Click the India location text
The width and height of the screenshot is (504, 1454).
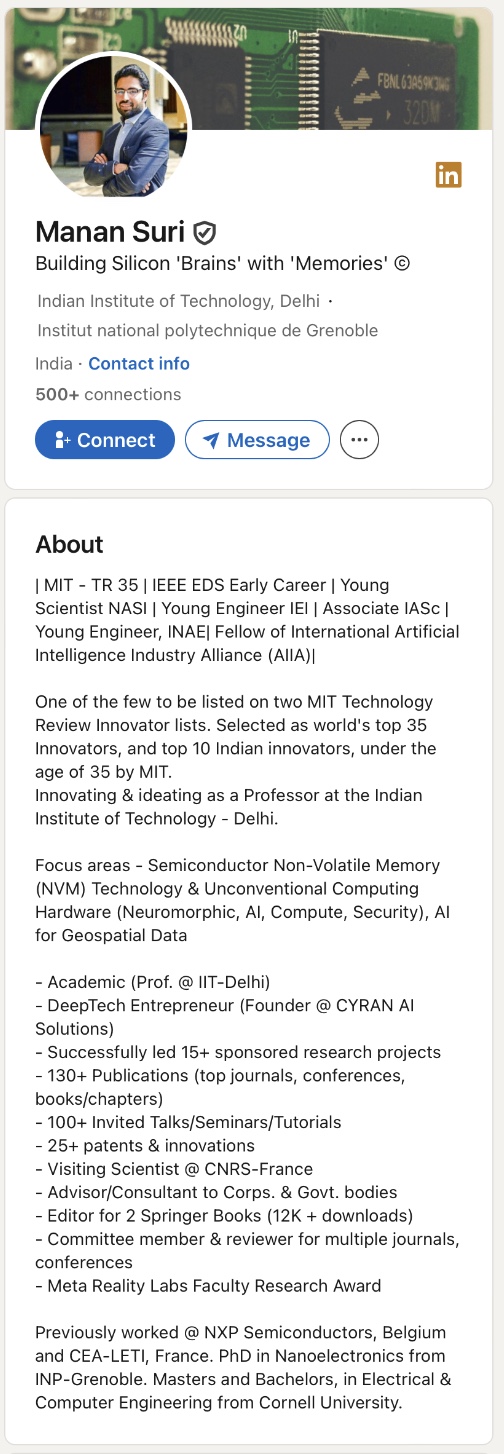point(54,364)
